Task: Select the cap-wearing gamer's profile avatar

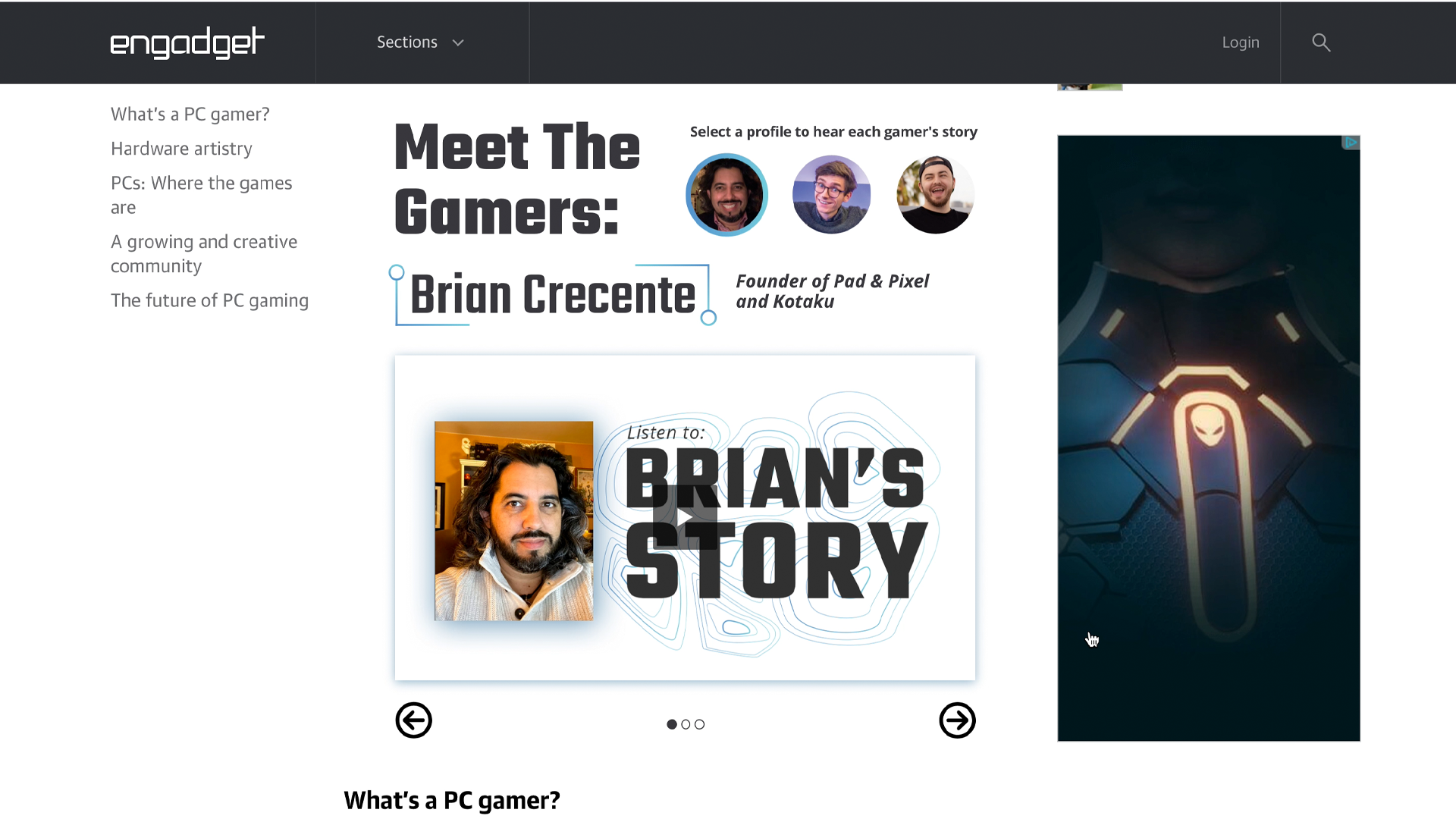Action: coord(935,195)
